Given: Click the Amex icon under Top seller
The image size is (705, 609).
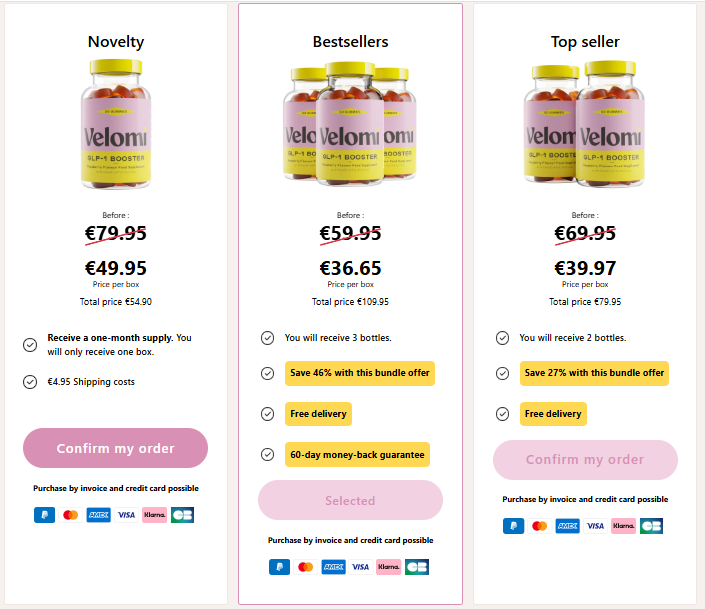Looking at the screenshot, I should 567,526.
